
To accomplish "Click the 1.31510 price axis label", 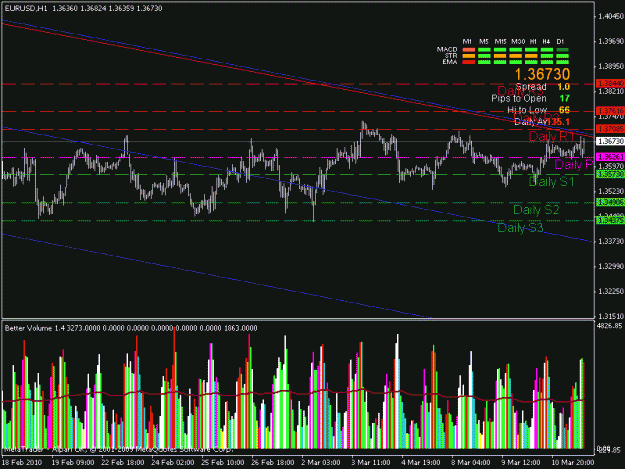I will coord(611,316).
